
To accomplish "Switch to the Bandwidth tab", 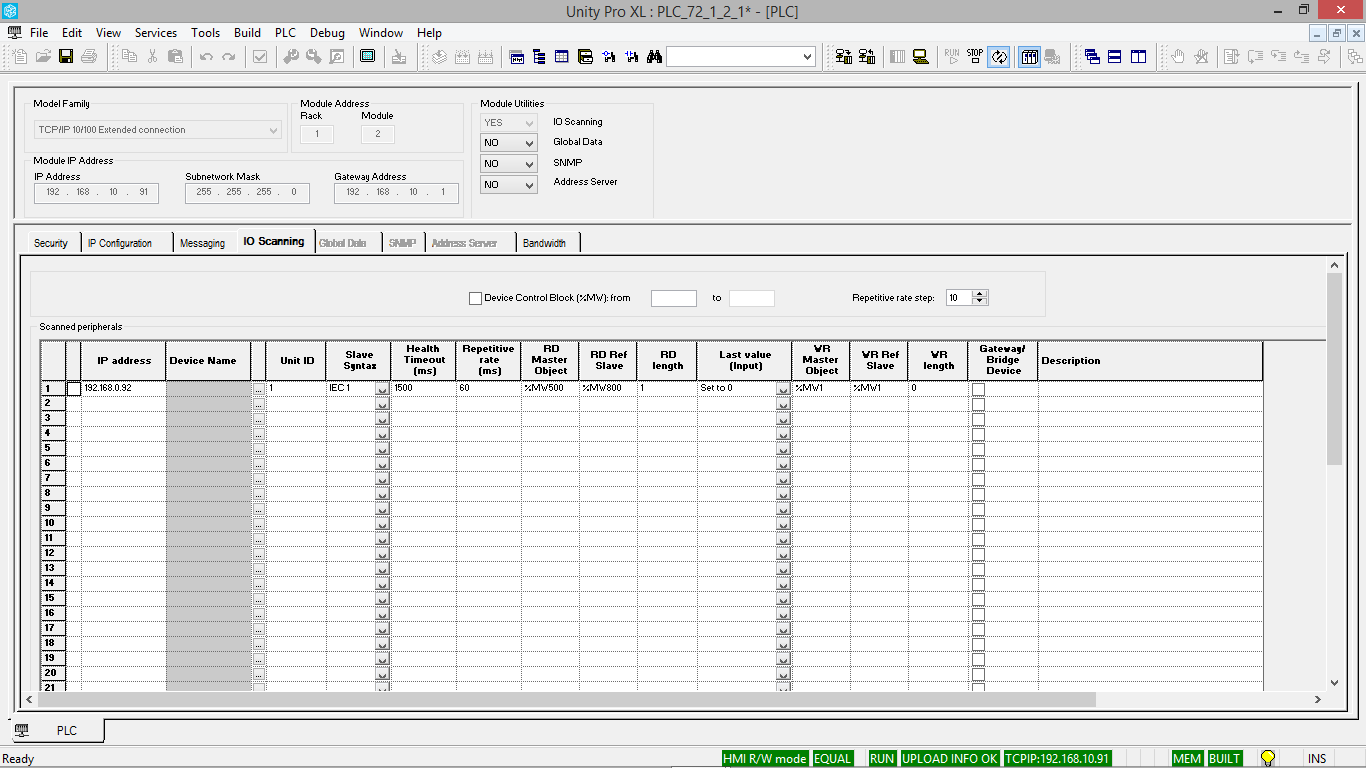I will tap(544, 243).
